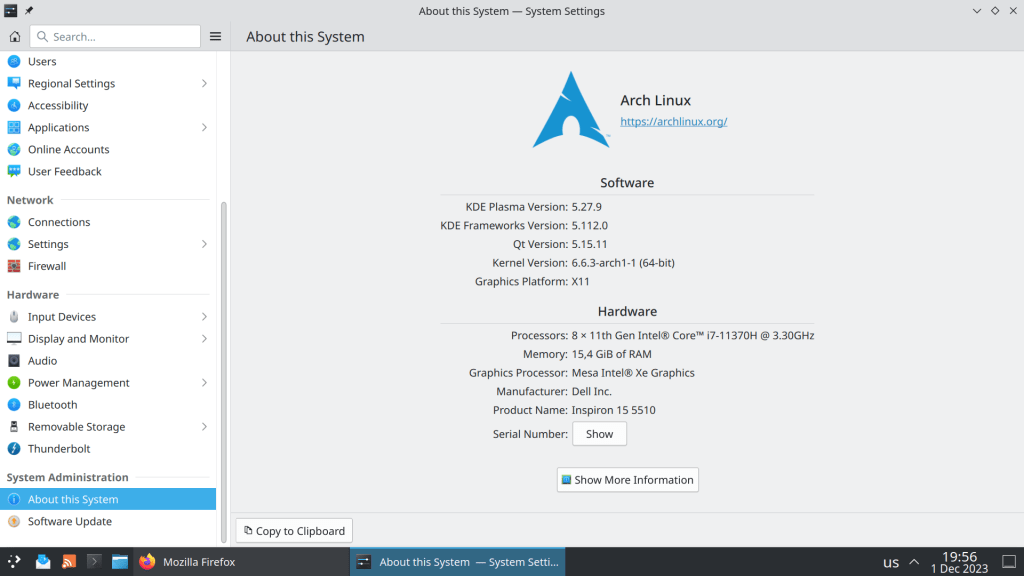Open Thunderbolt settings in Hardware section

[58, 449]
